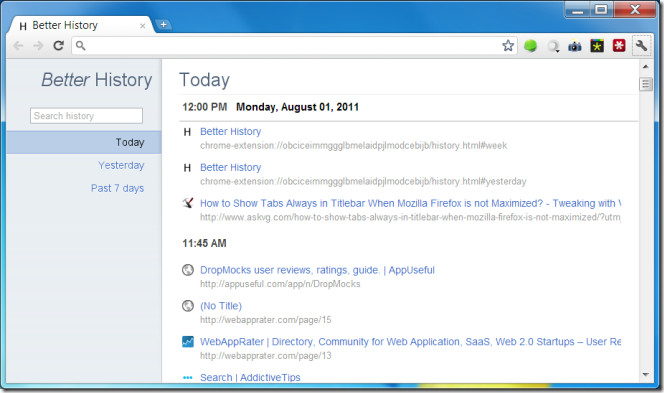664x393 pixels.
Task: Click the URL text appuseful.com/app/n/DropMocks
Action: (280, 284)
